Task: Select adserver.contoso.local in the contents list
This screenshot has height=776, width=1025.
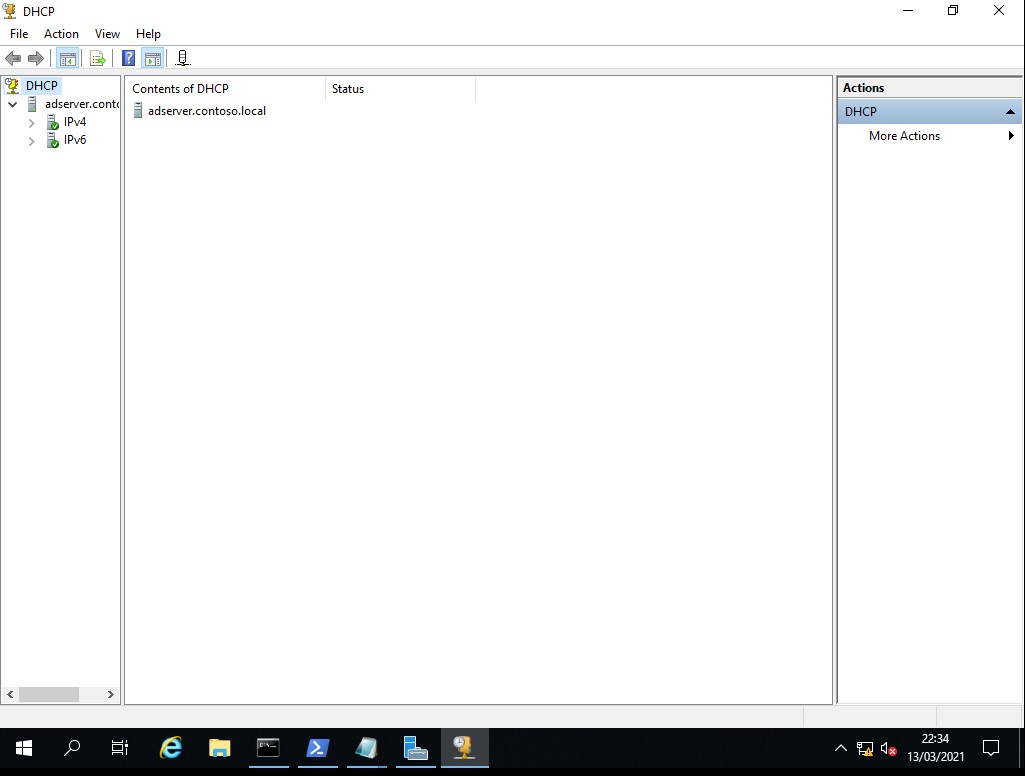Action: pyautogui.click(x=206, y=111)
